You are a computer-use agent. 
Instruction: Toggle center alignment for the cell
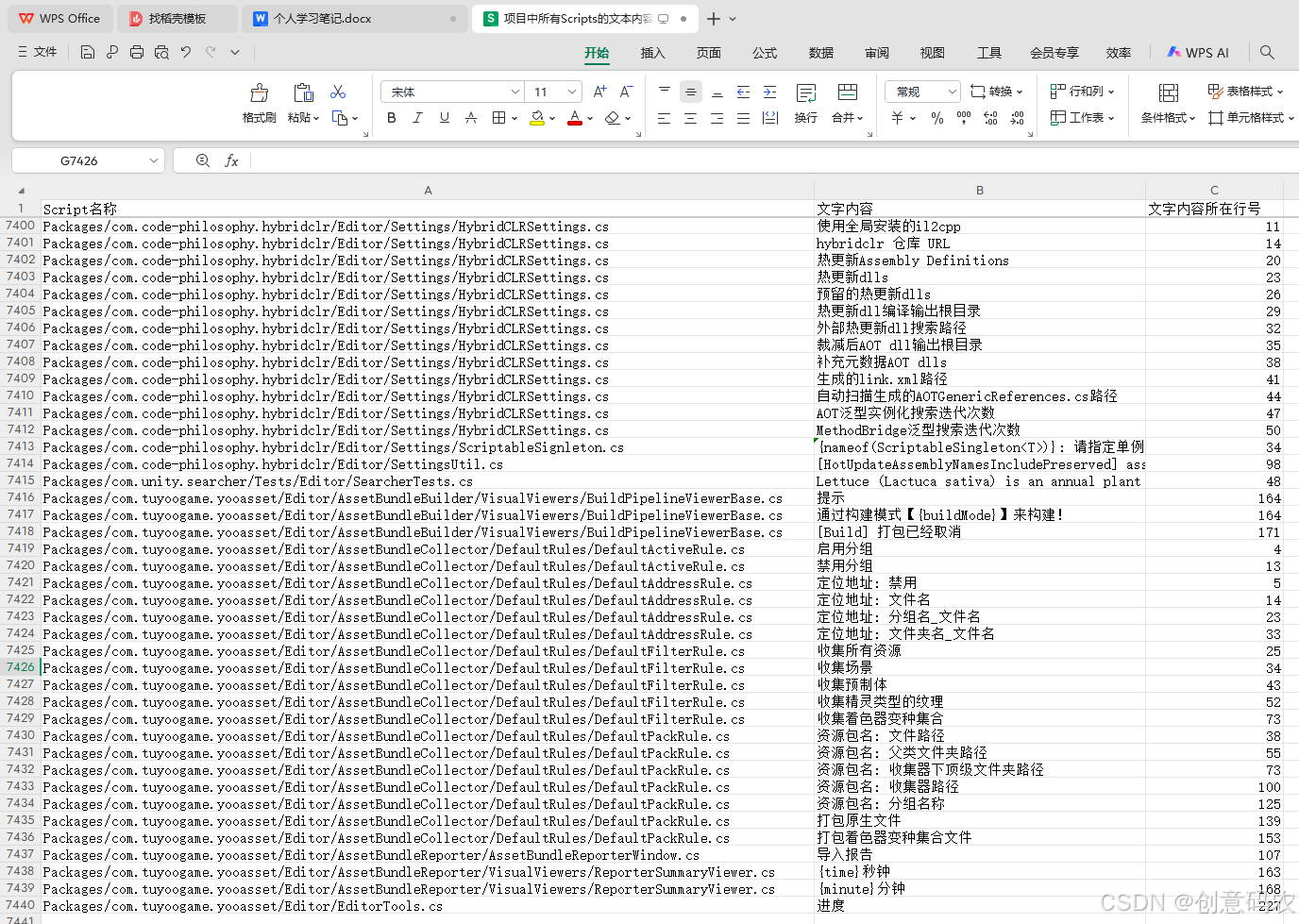(x=690, y=117)
